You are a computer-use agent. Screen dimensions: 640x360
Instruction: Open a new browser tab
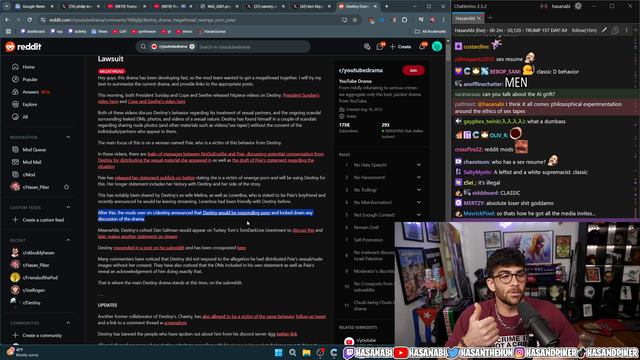click(x=387, y=6)
